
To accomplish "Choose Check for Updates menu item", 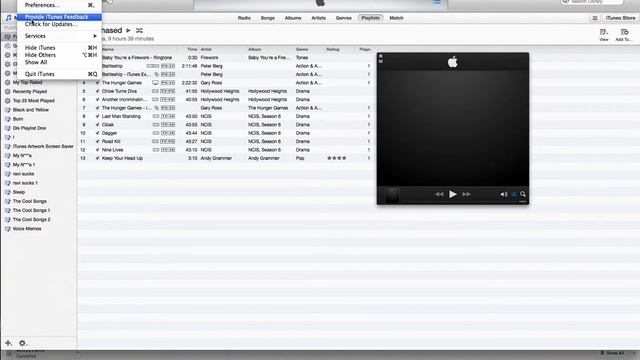I will pos(59,24).
